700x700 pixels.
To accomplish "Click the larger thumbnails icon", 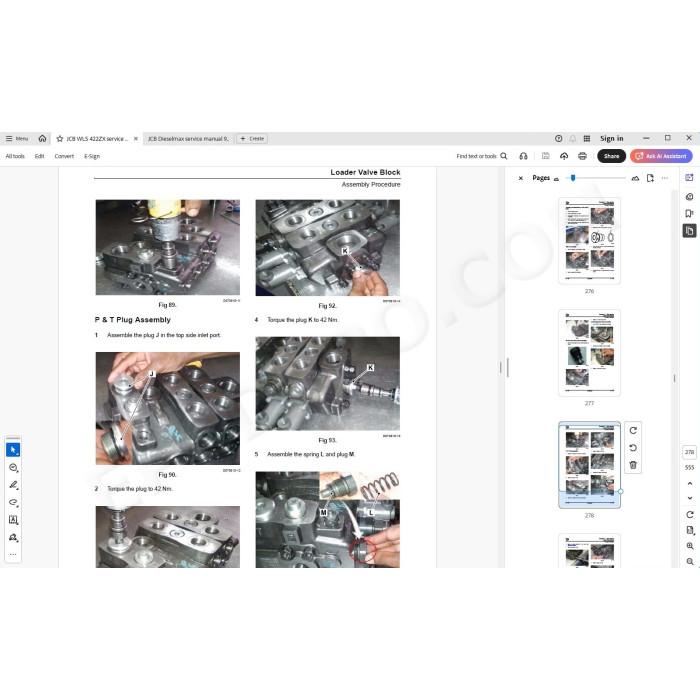I will [x=635, y=178].
